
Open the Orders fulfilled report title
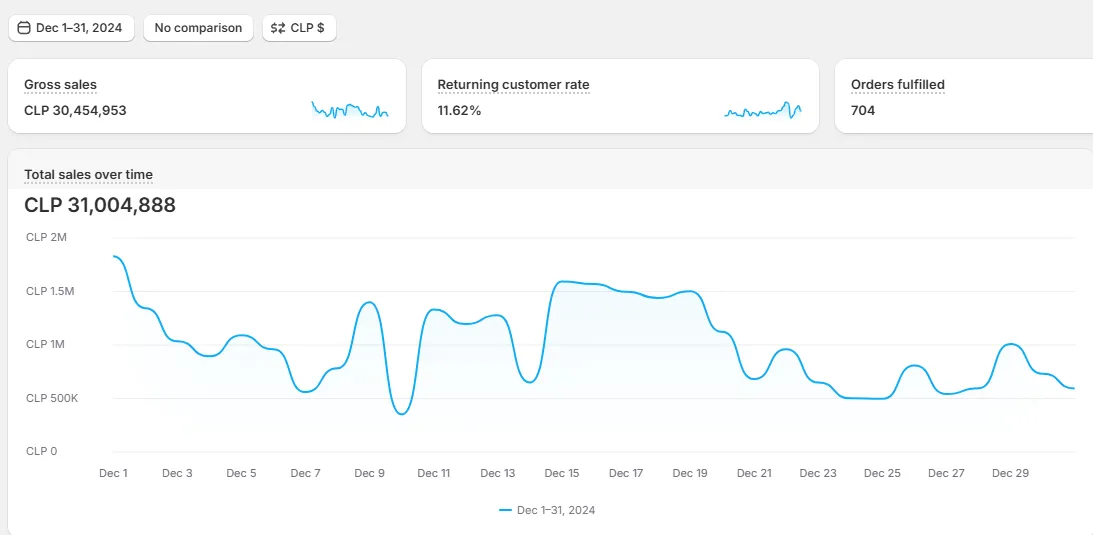click(897, 85)
